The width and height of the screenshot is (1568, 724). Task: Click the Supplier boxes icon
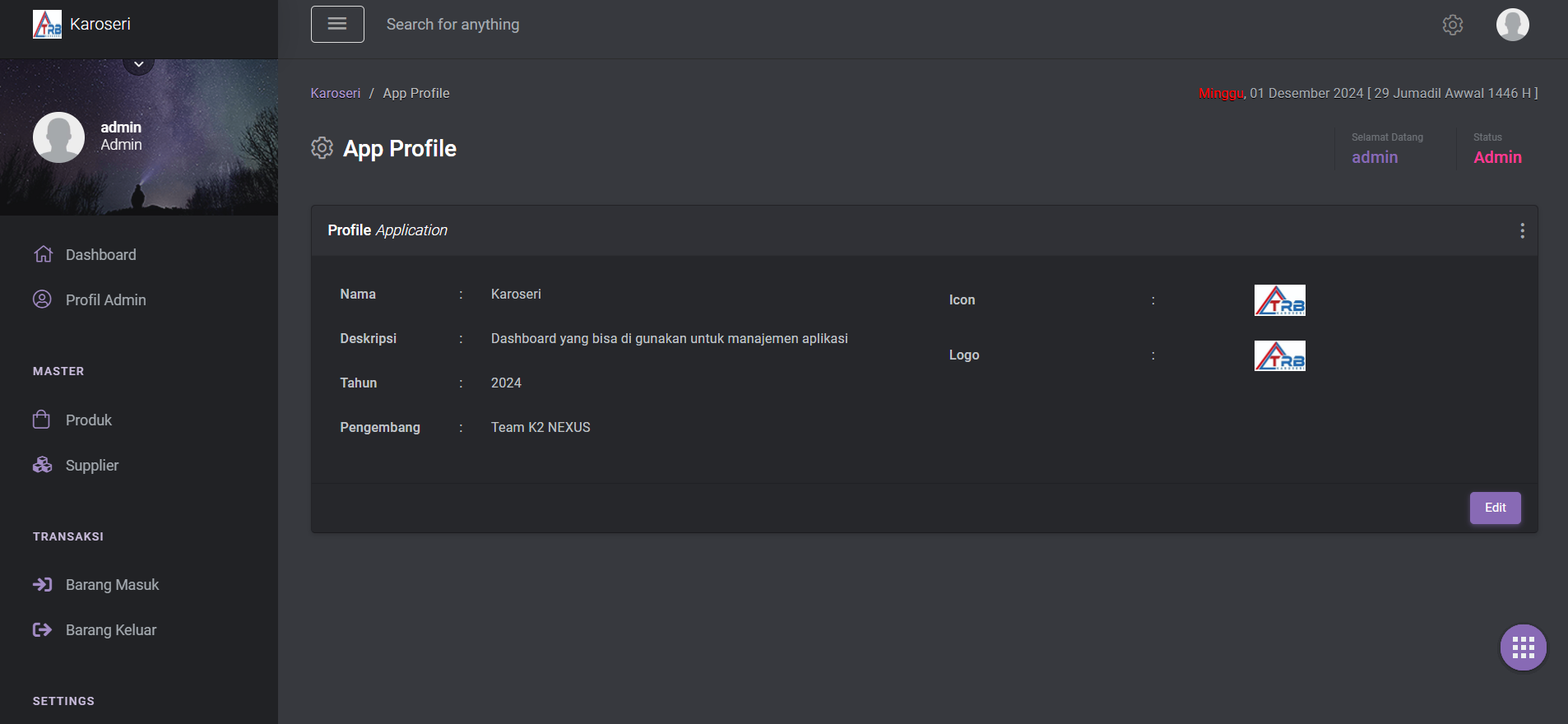click(x=42, y=465)
